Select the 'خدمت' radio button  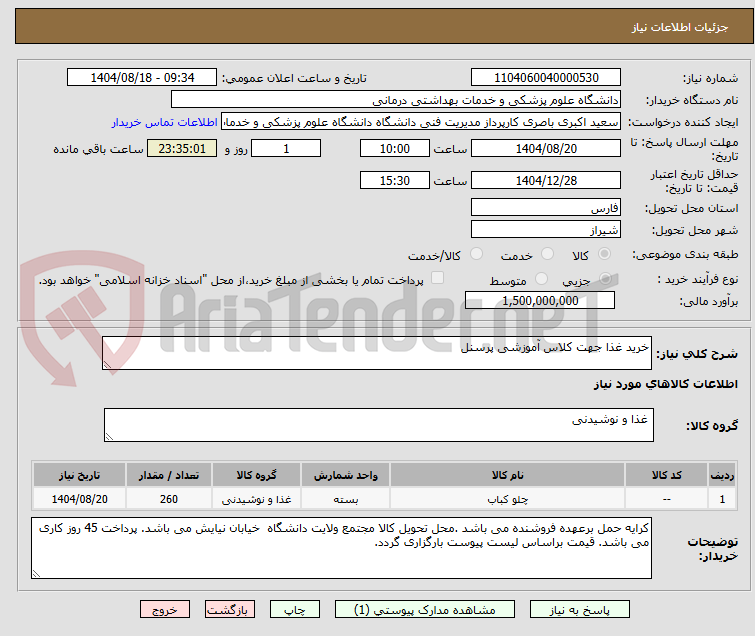point(547,253)
